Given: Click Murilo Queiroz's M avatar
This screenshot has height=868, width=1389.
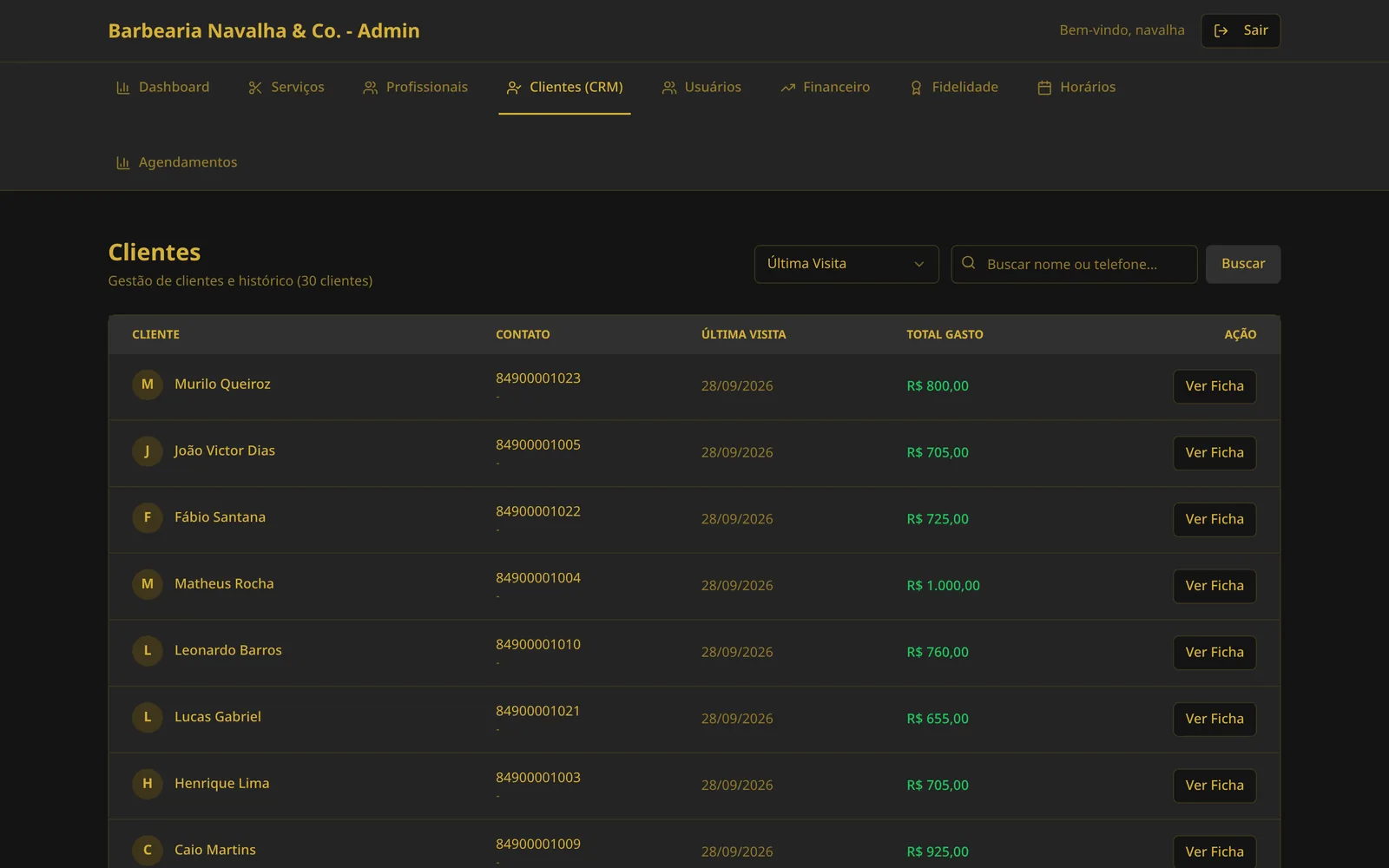Looking at the screenshot, I should coord(148,385).
